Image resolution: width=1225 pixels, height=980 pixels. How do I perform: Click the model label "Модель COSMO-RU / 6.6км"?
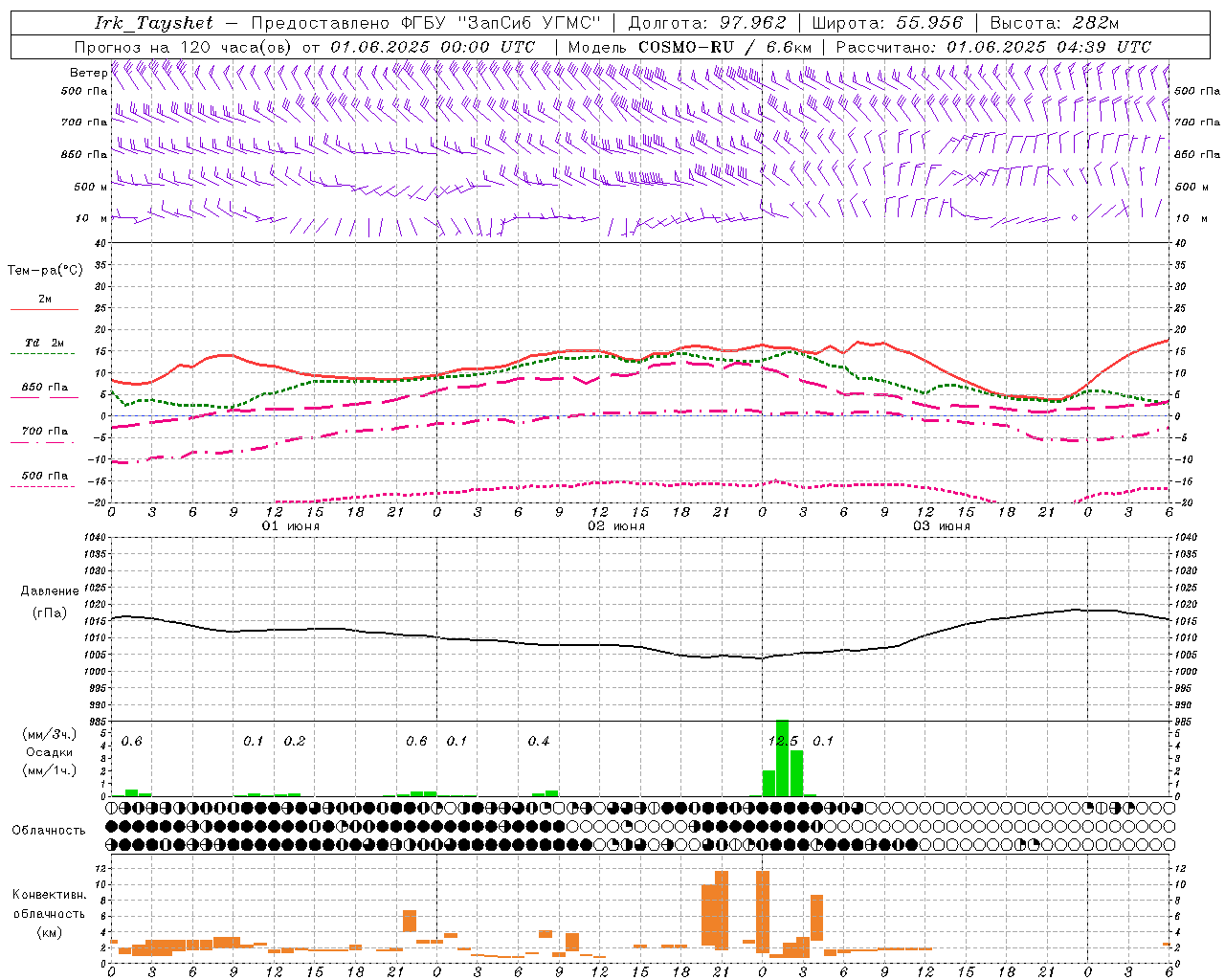click(x=689, y=47)
